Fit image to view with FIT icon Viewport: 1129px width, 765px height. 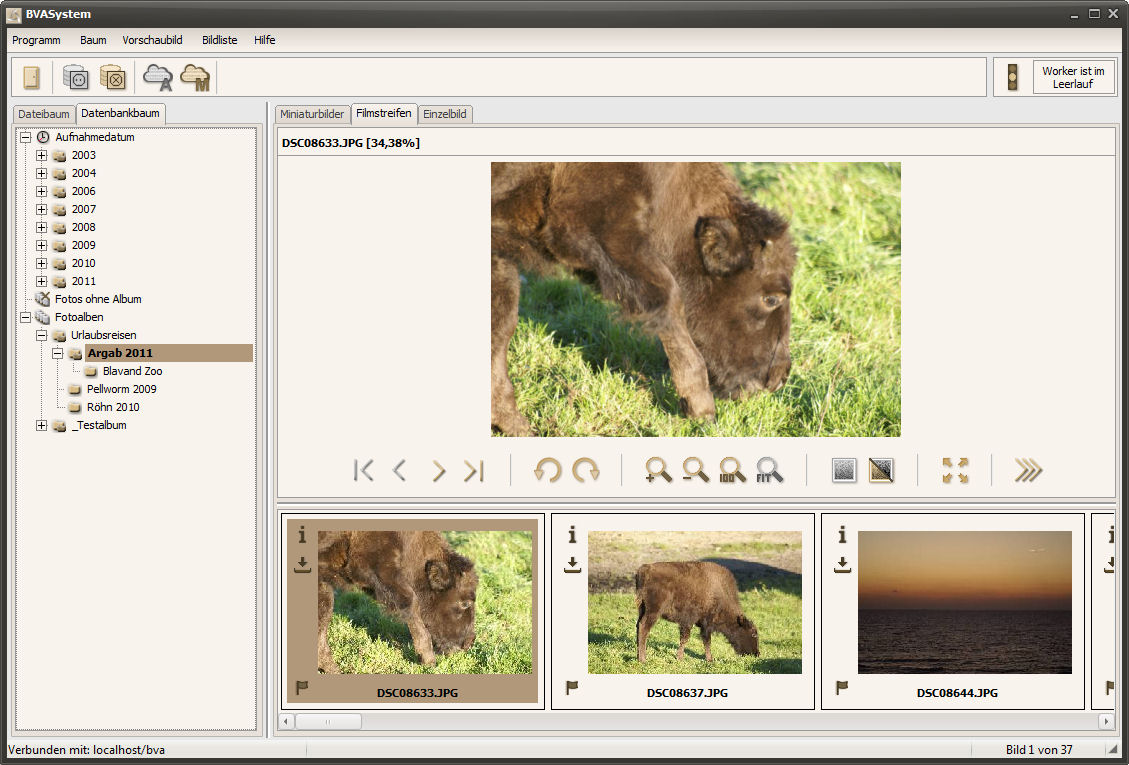[769, 470]
